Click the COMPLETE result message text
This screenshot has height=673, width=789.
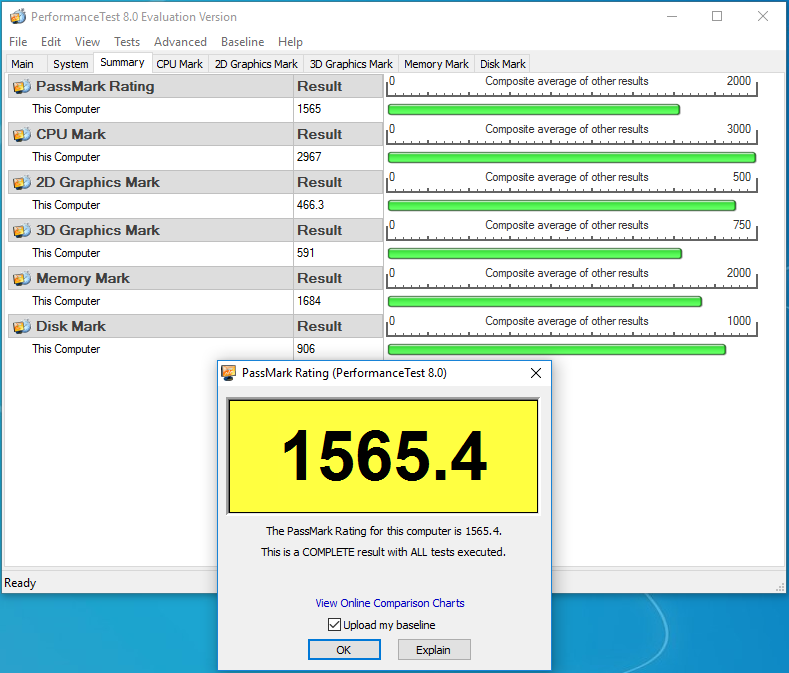click(383, 552)
